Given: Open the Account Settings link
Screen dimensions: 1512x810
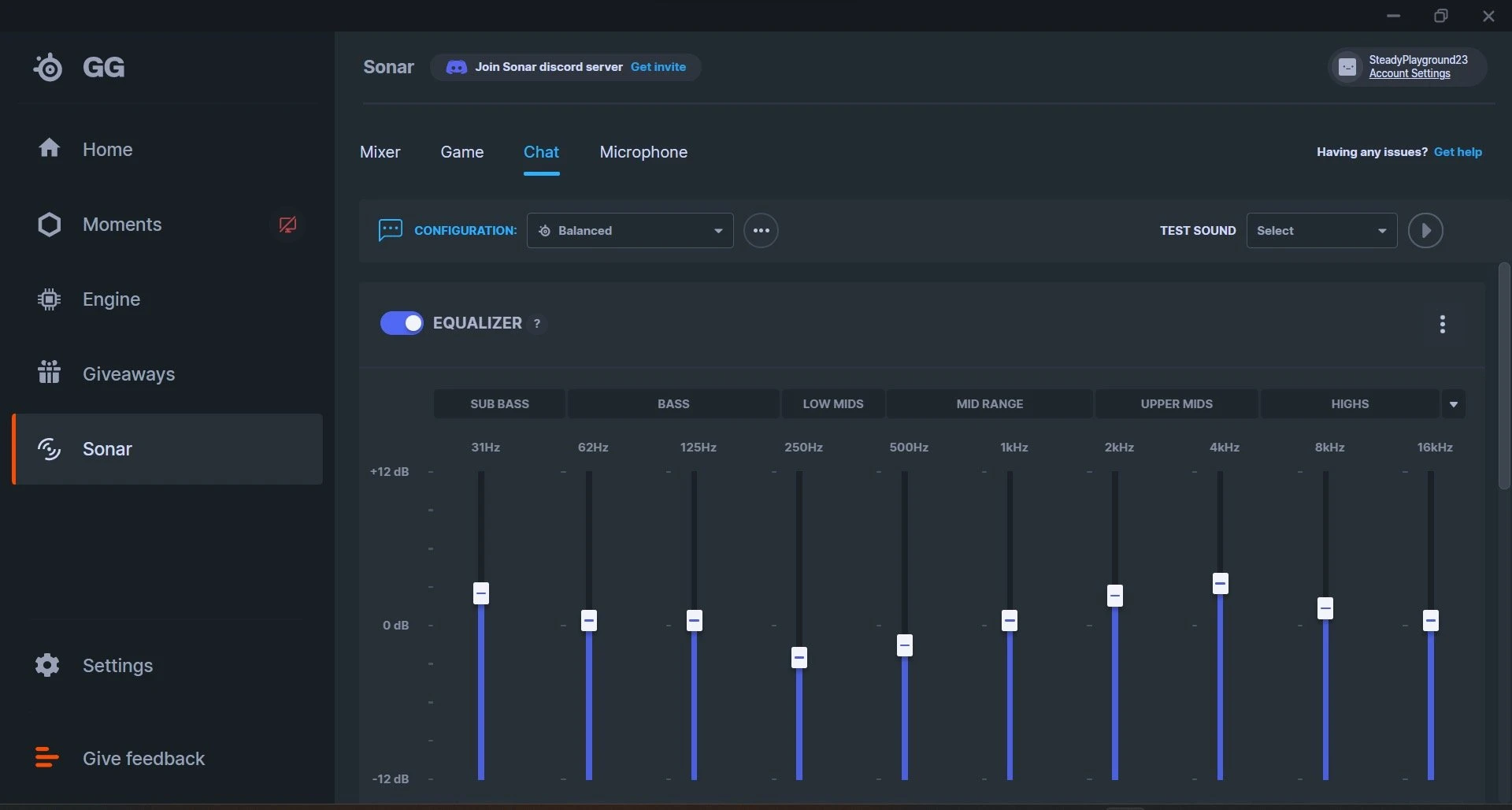Looking at the screenshot, I should point(1410,73).
